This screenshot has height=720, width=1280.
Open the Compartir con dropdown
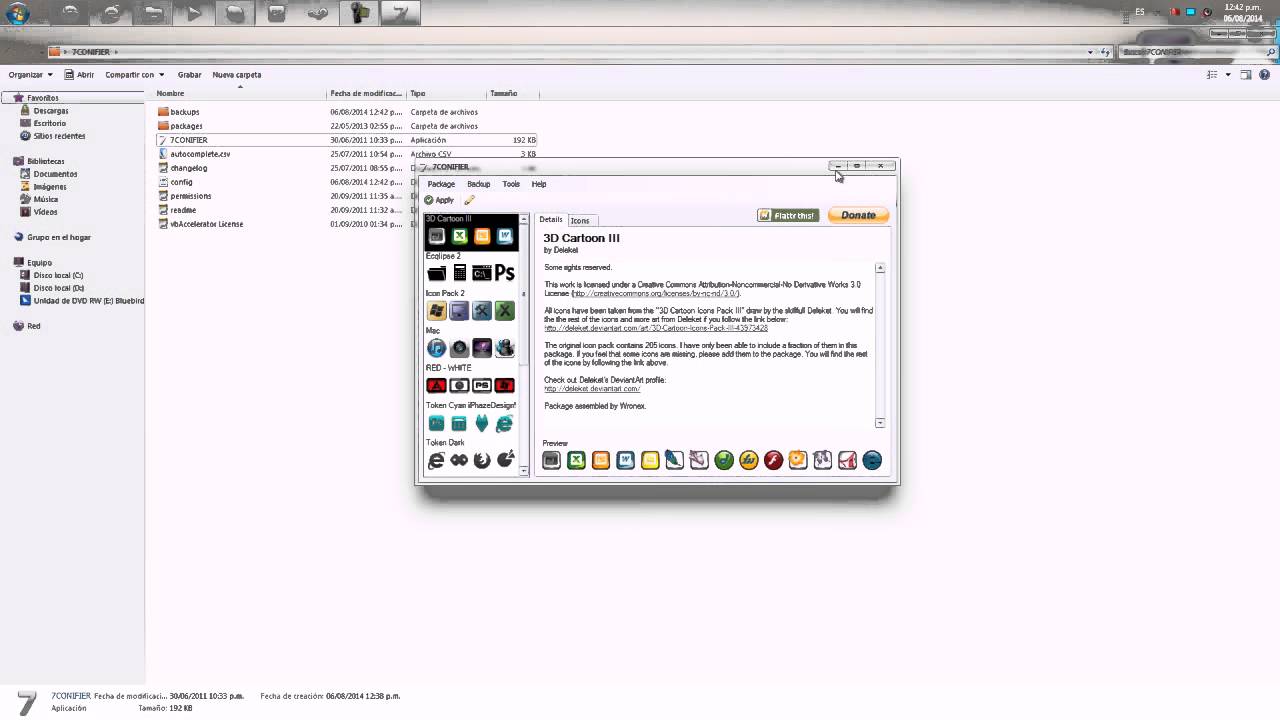coord(135,75)
